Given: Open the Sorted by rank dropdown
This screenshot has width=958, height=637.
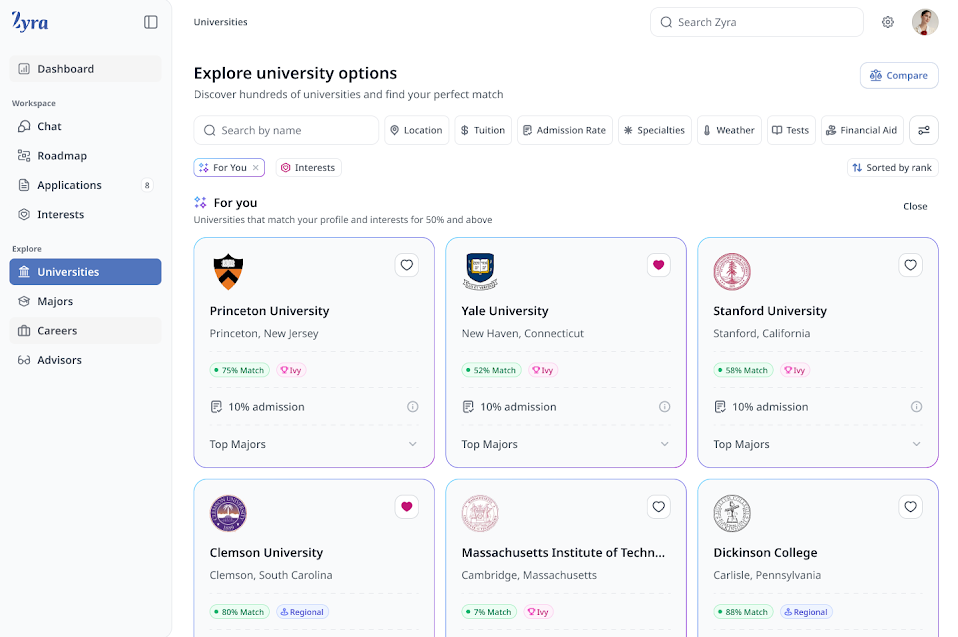Looking at the screenshot, I should pos(893,167).
